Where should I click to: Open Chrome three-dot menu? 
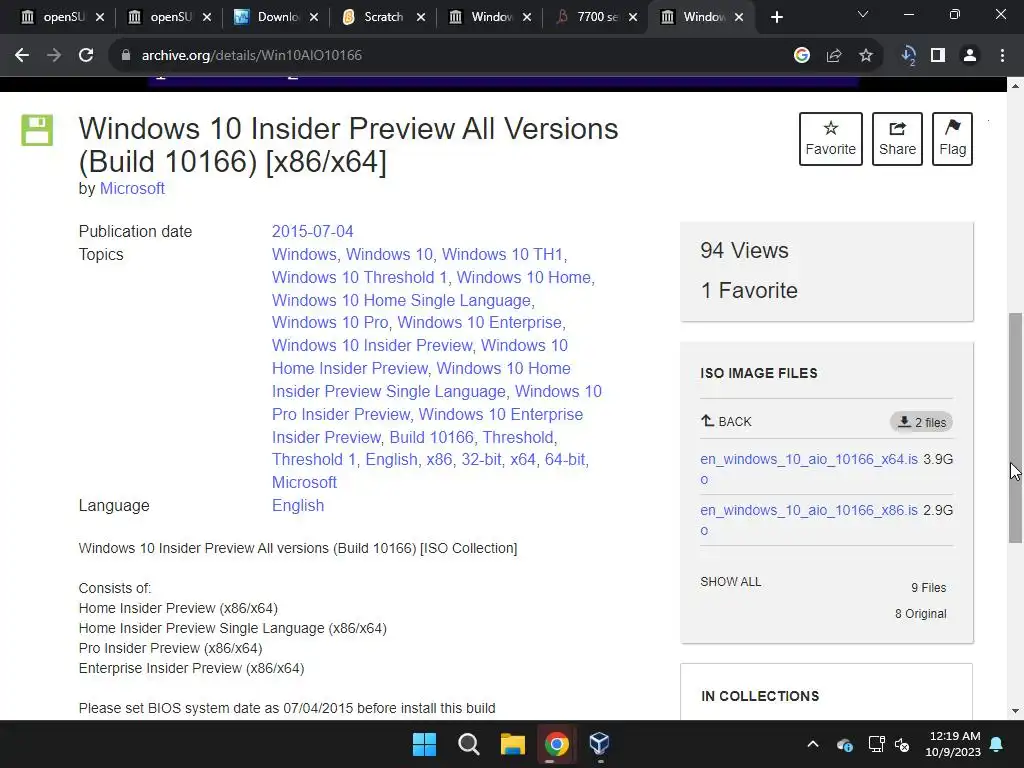pos(1002,56)
